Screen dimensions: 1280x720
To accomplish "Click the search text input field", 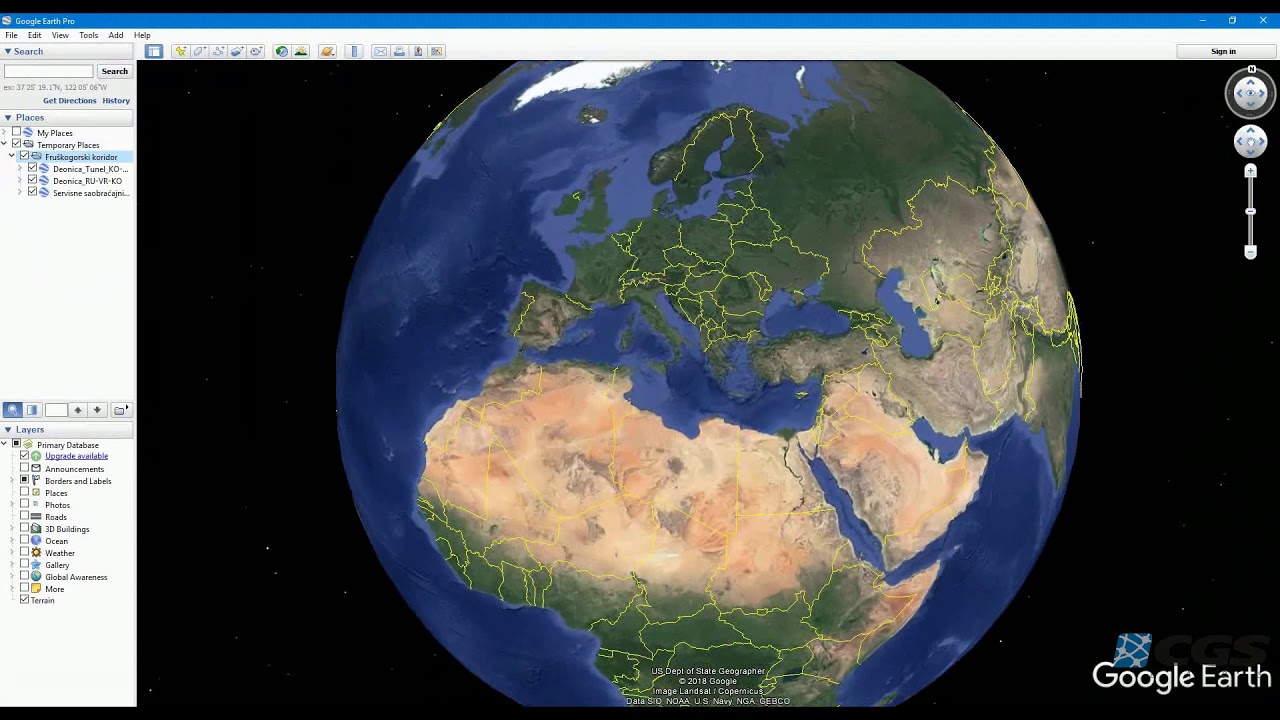I will 48,71.
